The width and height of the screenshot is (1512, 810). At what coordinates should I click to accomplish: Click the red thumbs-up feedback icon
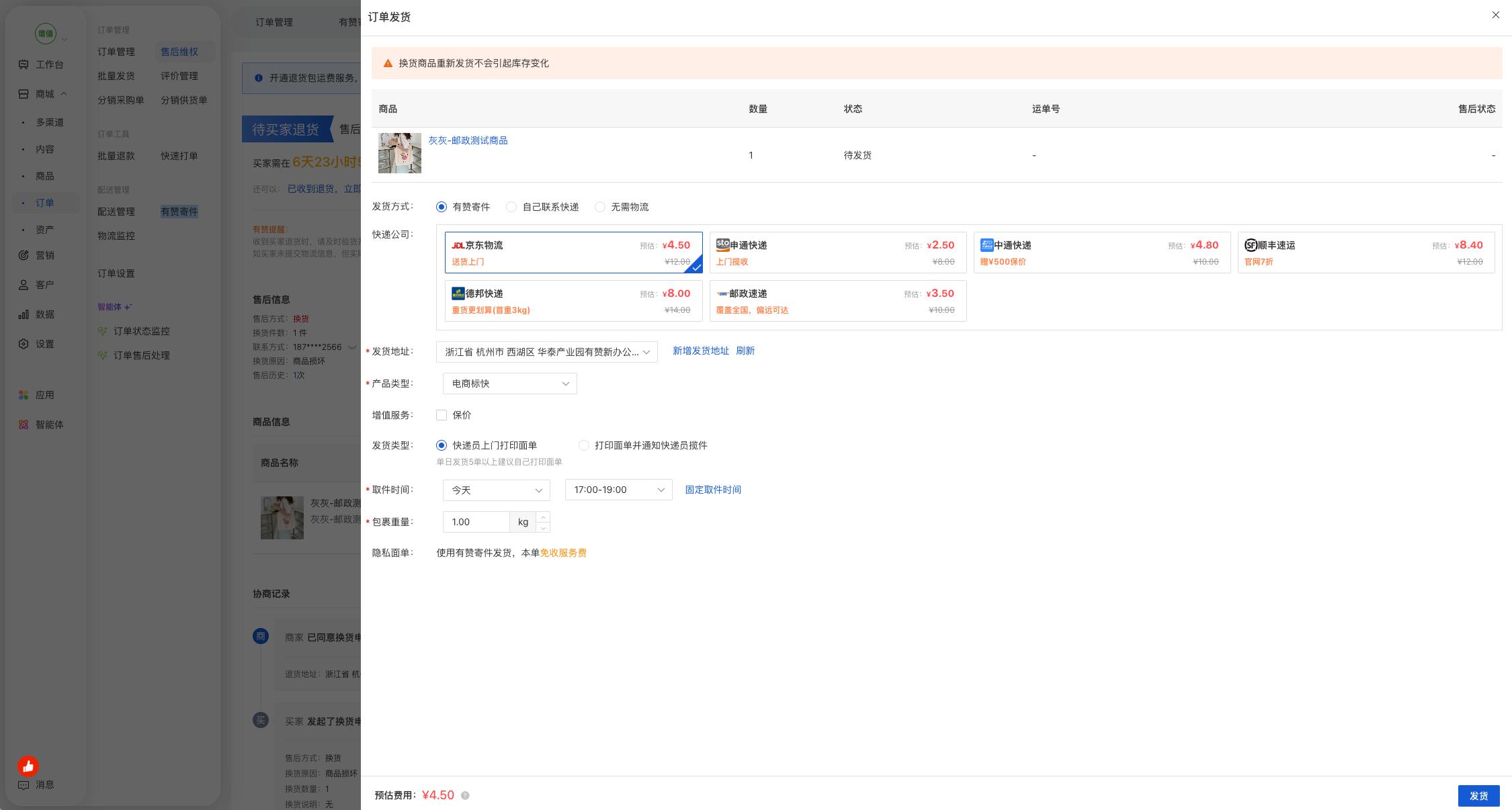pyautogui.click(x=28, y=766)
